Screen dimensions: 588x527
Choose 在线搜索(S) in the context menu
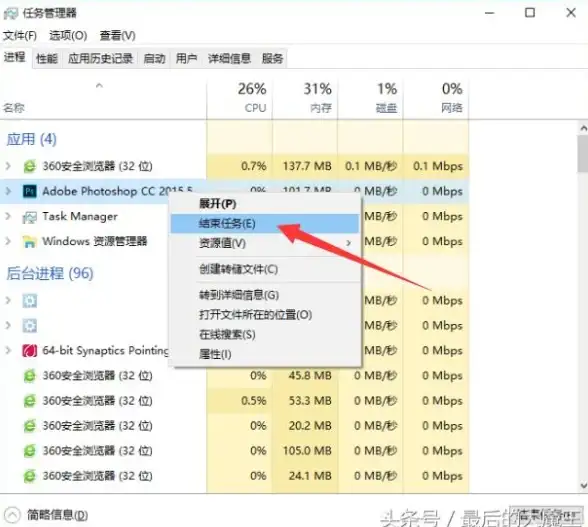coord(266,334)
